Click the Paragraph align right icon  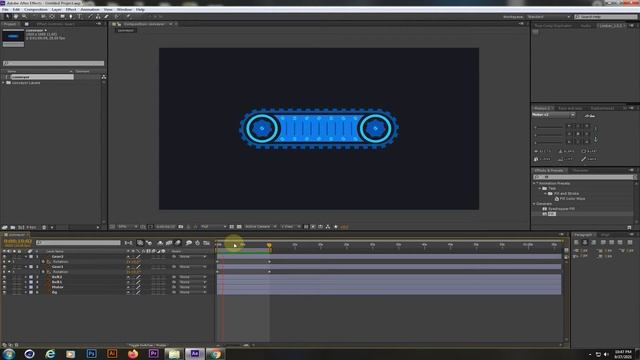point(594,242)
